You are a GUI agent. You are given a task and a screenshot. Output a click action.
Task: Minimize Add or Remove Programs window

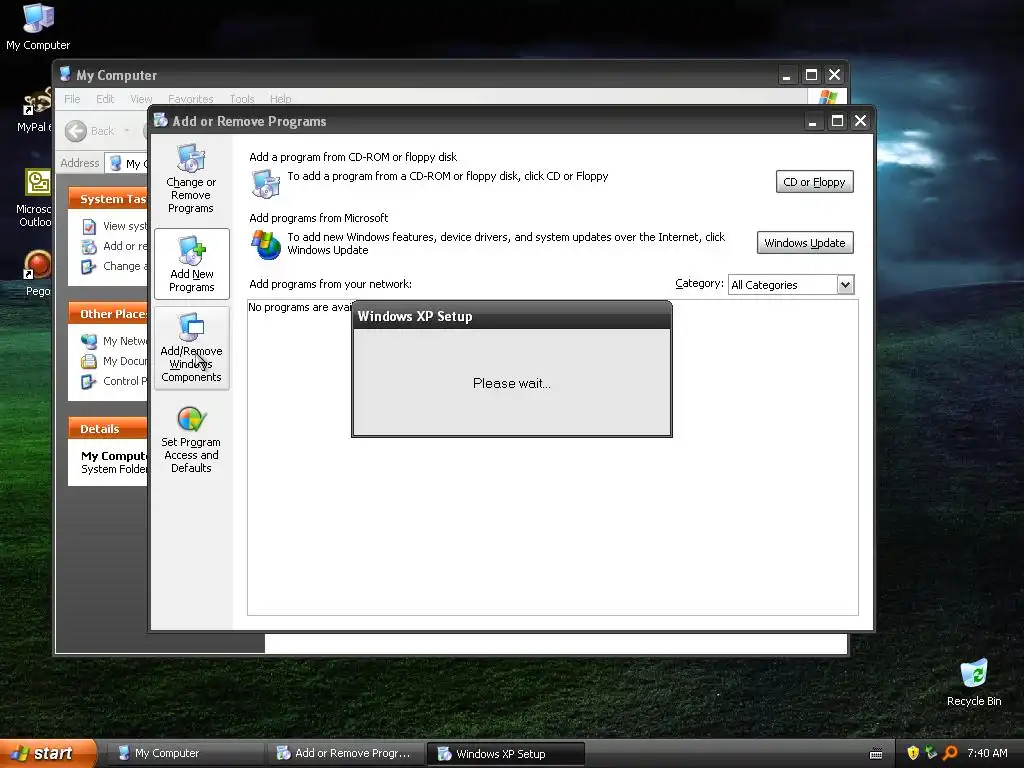[x=812, y=121]
